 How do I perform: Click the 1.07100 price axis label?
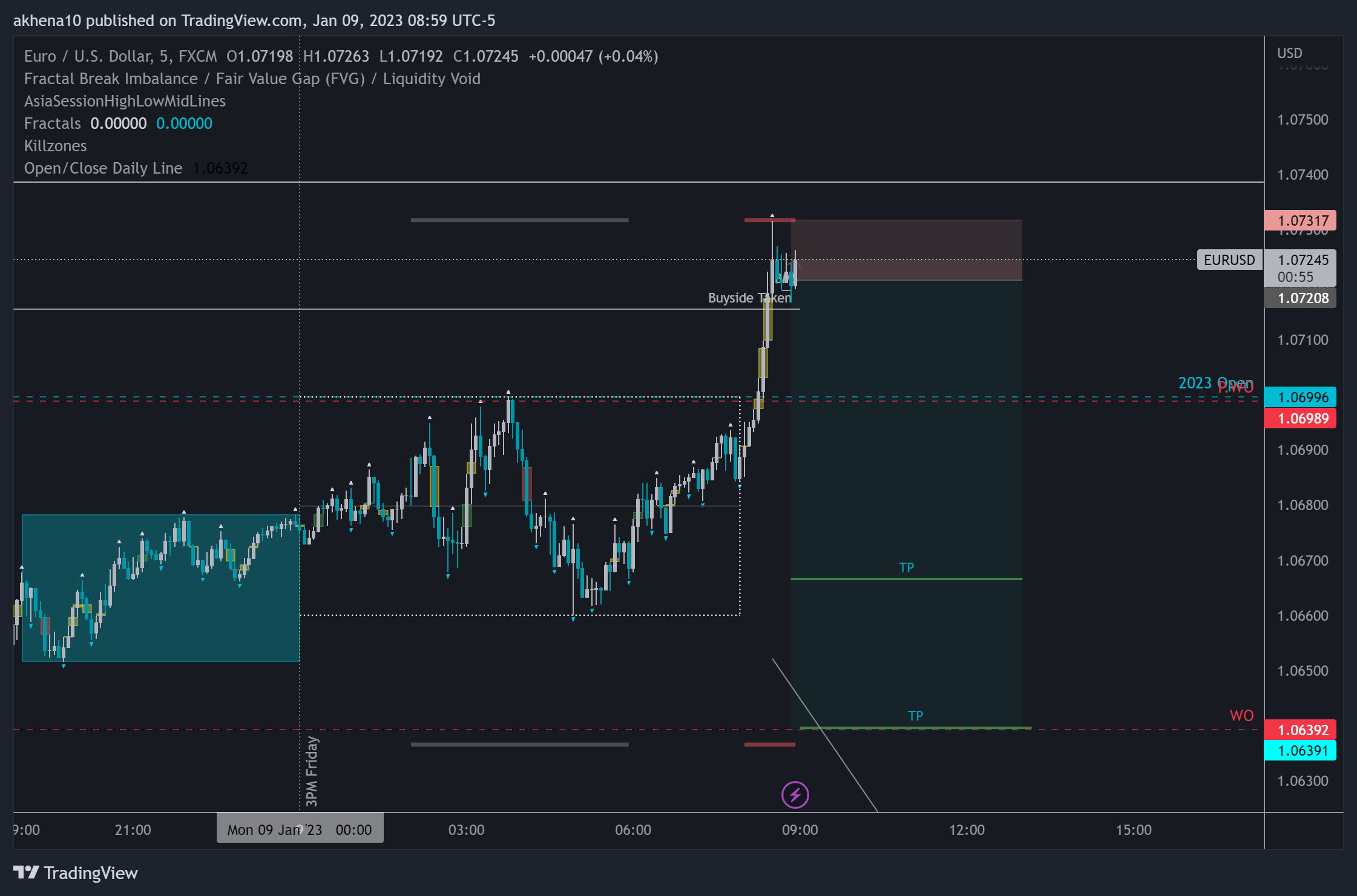[x=1303, y=340]
